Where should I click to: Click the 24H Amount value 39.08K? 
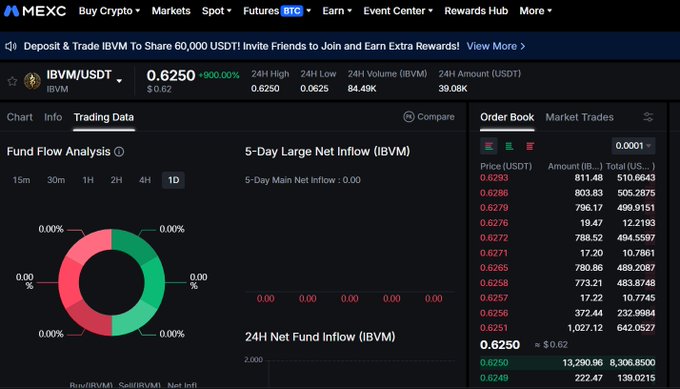[453, 88]
